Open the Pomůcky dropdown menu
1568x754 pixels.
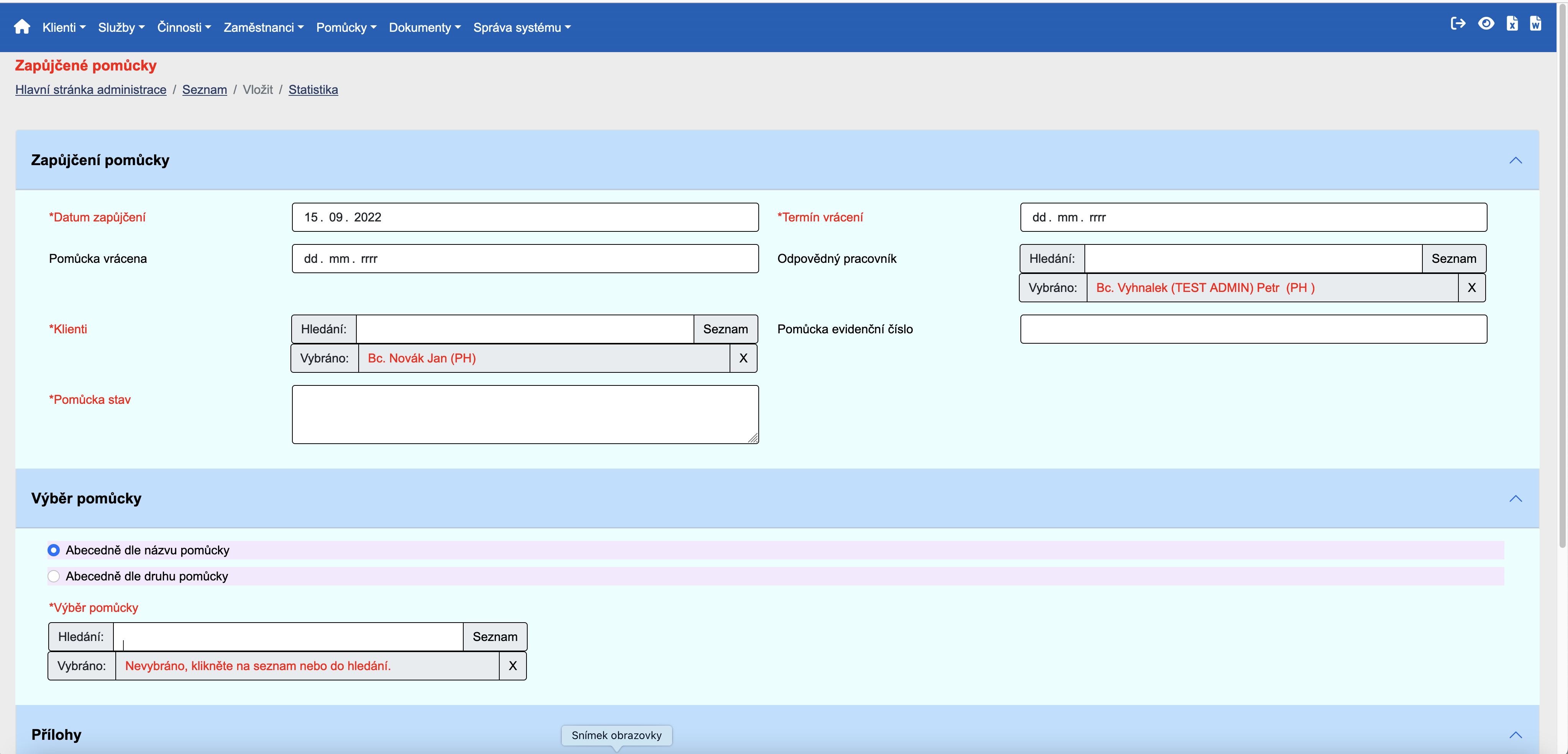346,27
